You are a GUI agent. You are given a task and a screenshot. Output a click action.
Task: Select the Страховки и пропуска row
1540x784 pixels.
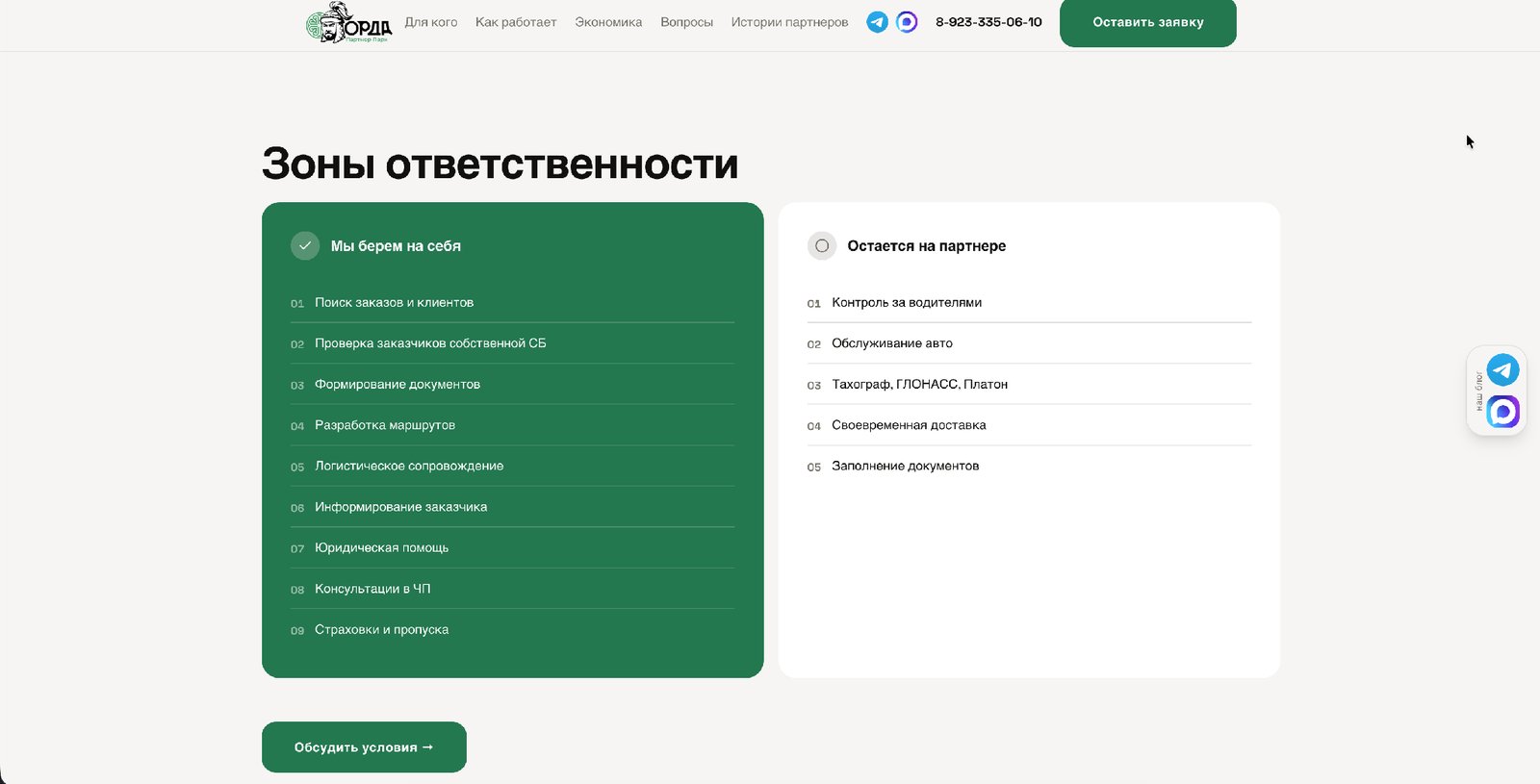tap(512, 629)
